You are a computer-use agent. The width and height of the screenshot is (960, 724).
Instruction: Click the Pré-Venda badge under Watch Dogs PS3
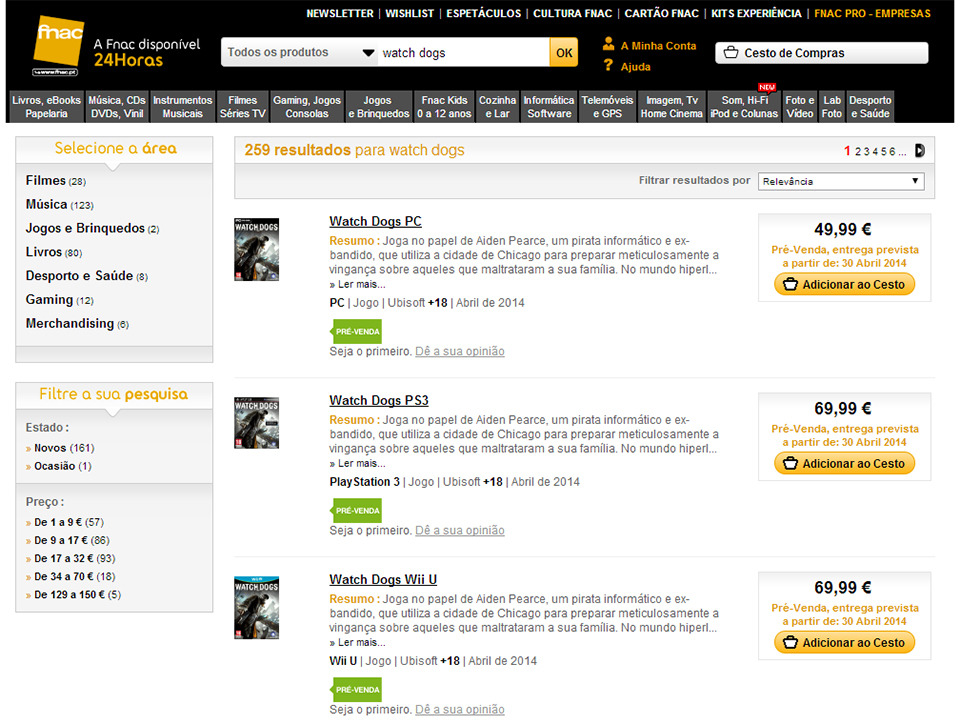pyautogui.click(x=356, y=511)
